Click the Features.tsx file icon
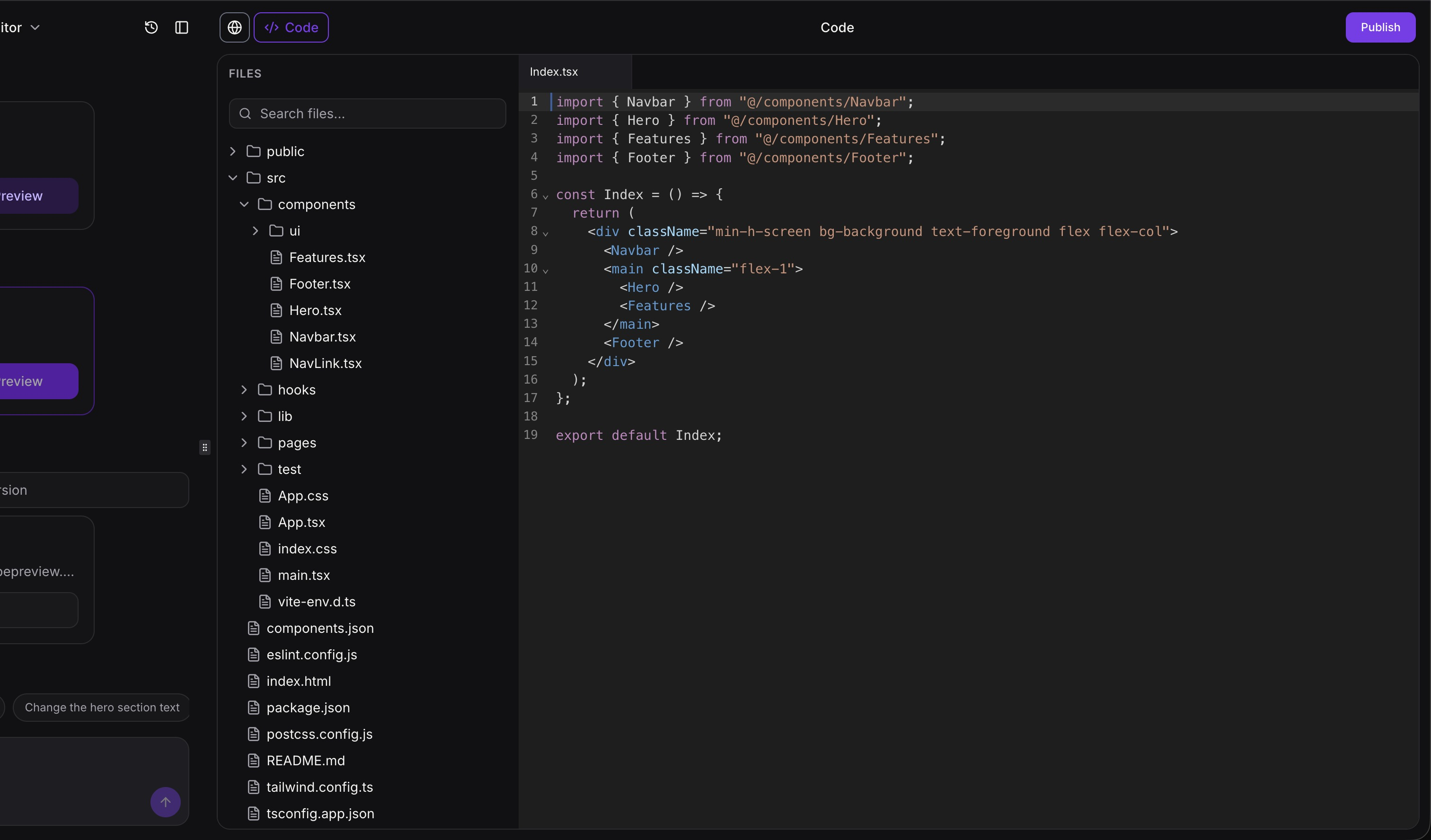The height and width of the screenshot is (840, 1431). 276,257
